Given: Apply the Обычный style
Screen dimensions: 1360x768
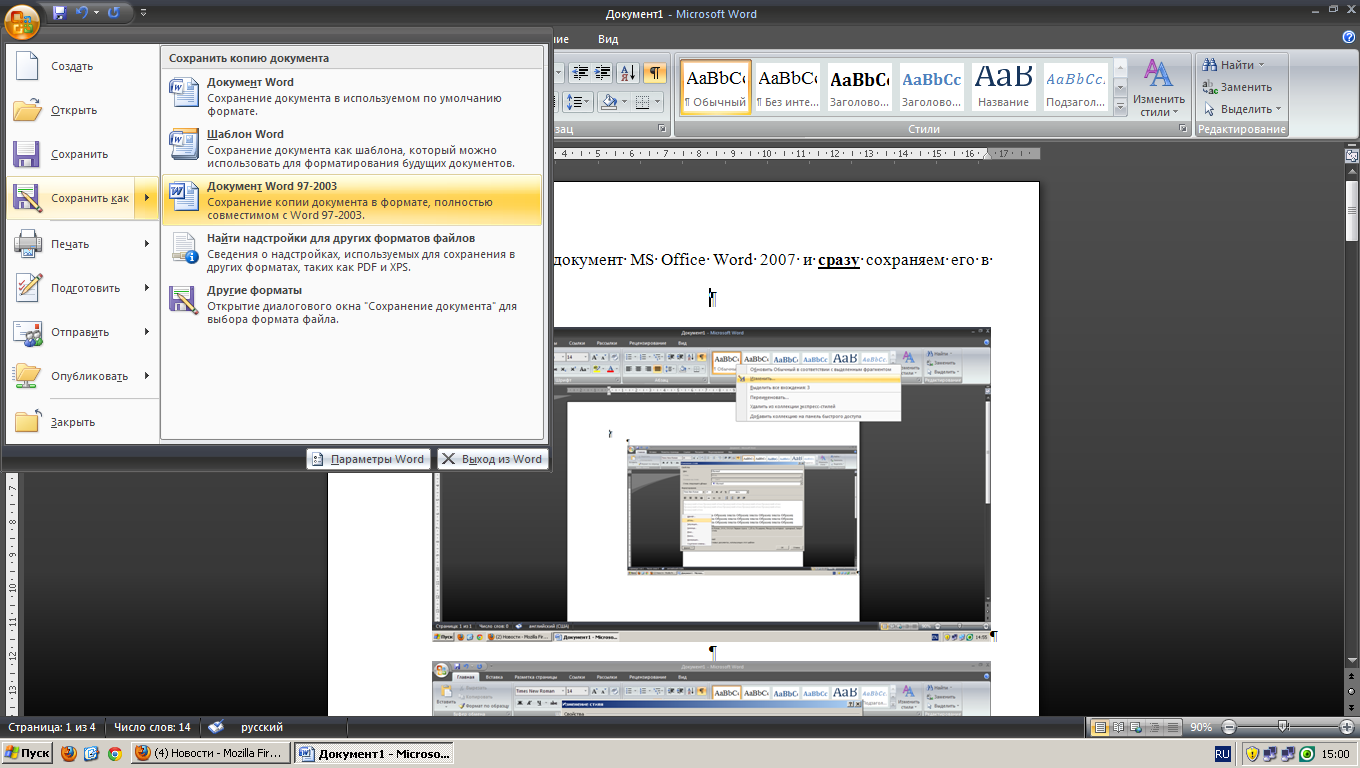Looking at the screenshot, I should click(x=715, y=87).
